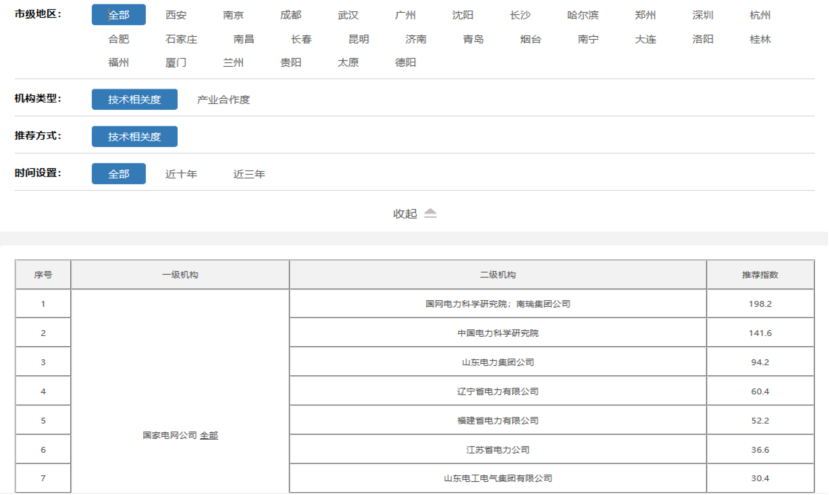Pick 哈尔滨 from city options
Screen dimensions: 829x495
(582, 16)
